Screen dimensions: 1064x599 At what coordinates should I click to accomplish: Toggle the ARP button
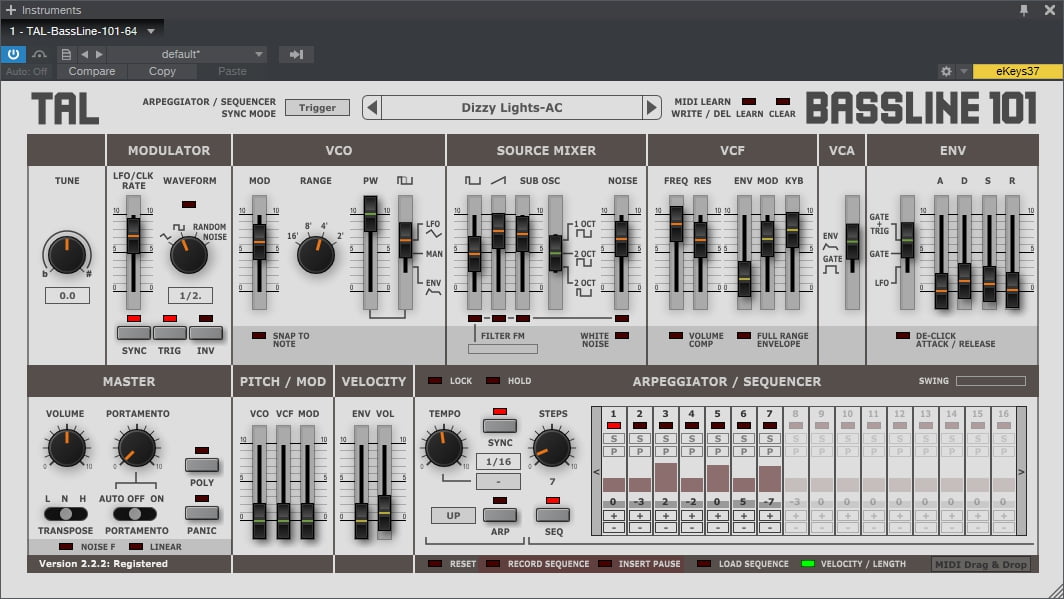click(x=499, y=515)
